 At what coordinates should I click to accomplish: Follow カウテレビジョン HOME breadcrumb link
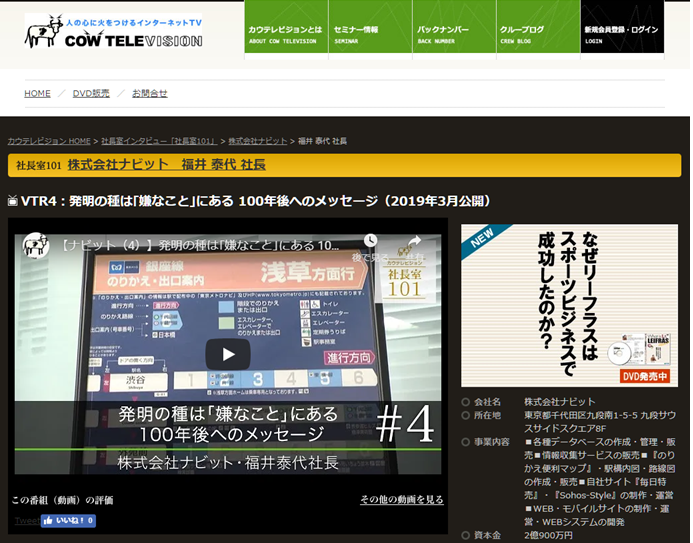click(49, 141)
